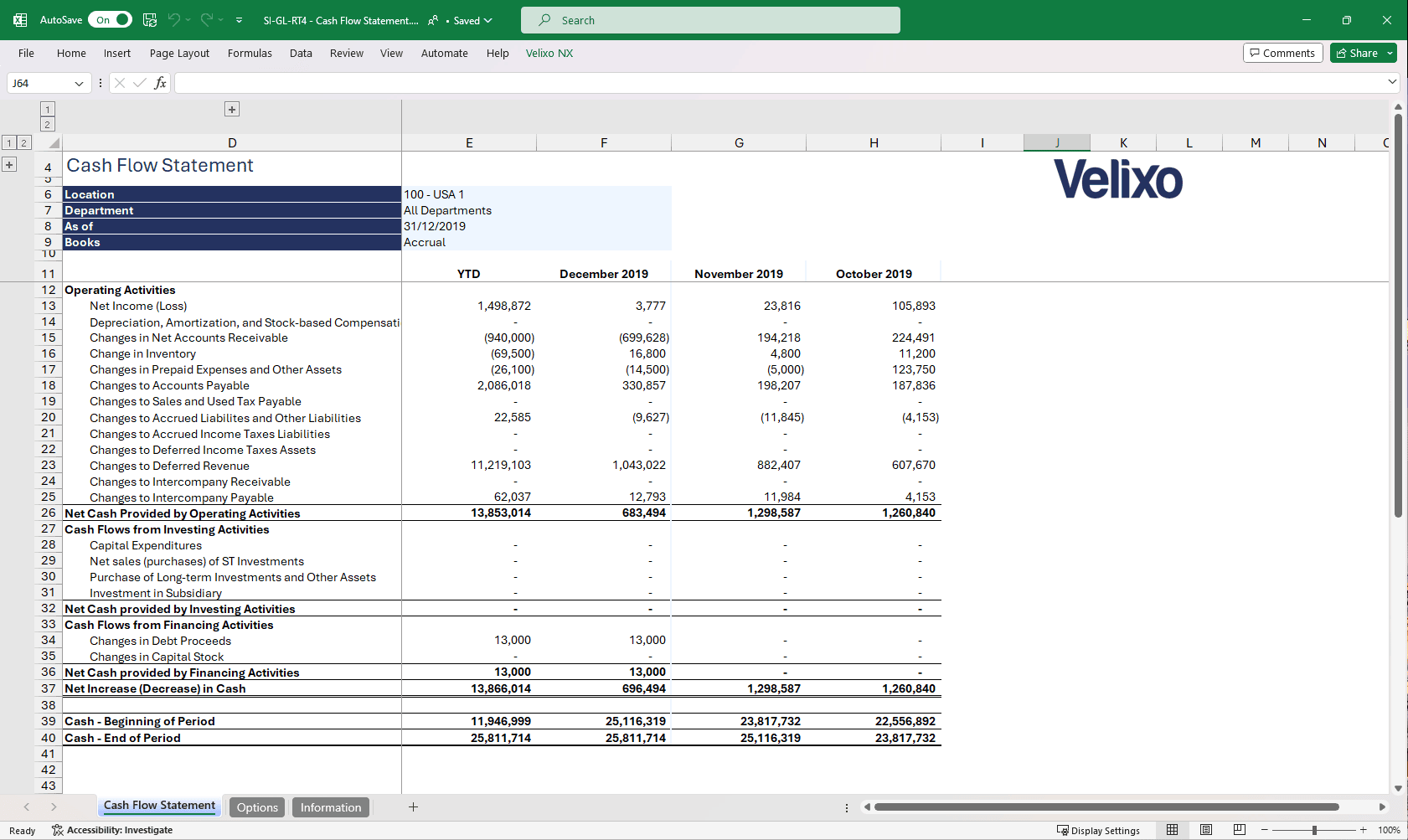This screenshot has width=1408, height=840.
Task: Click the Select All corner triangle
Action: coord(53,142)
